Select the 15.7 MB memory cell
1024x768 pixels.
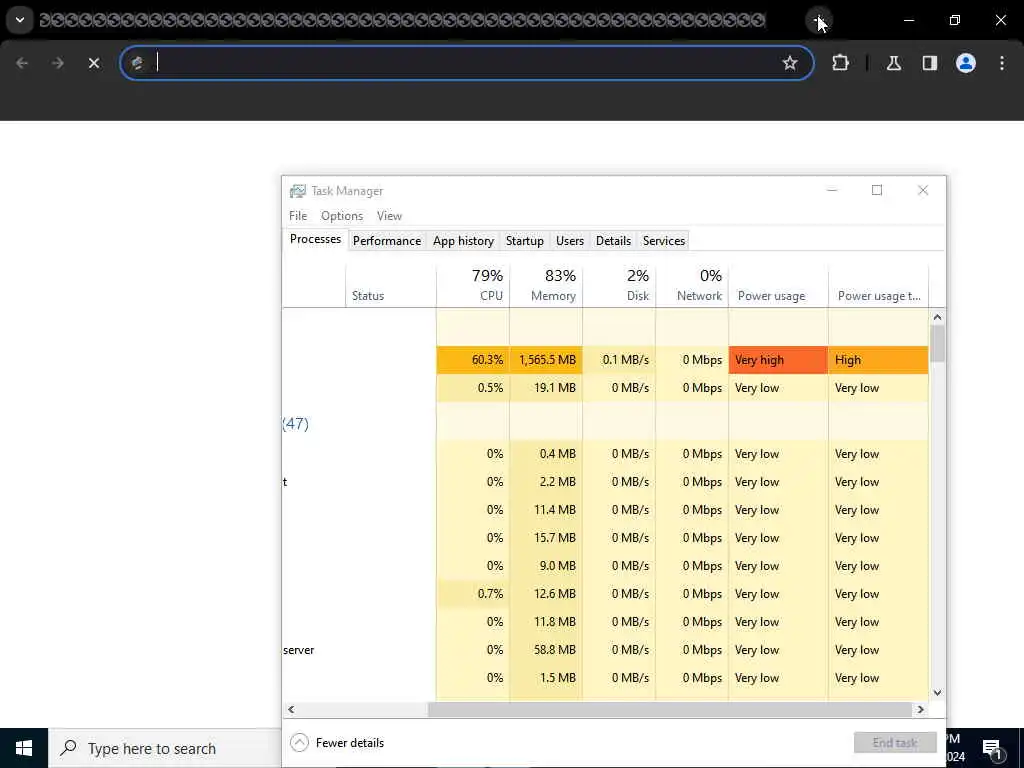546,537
